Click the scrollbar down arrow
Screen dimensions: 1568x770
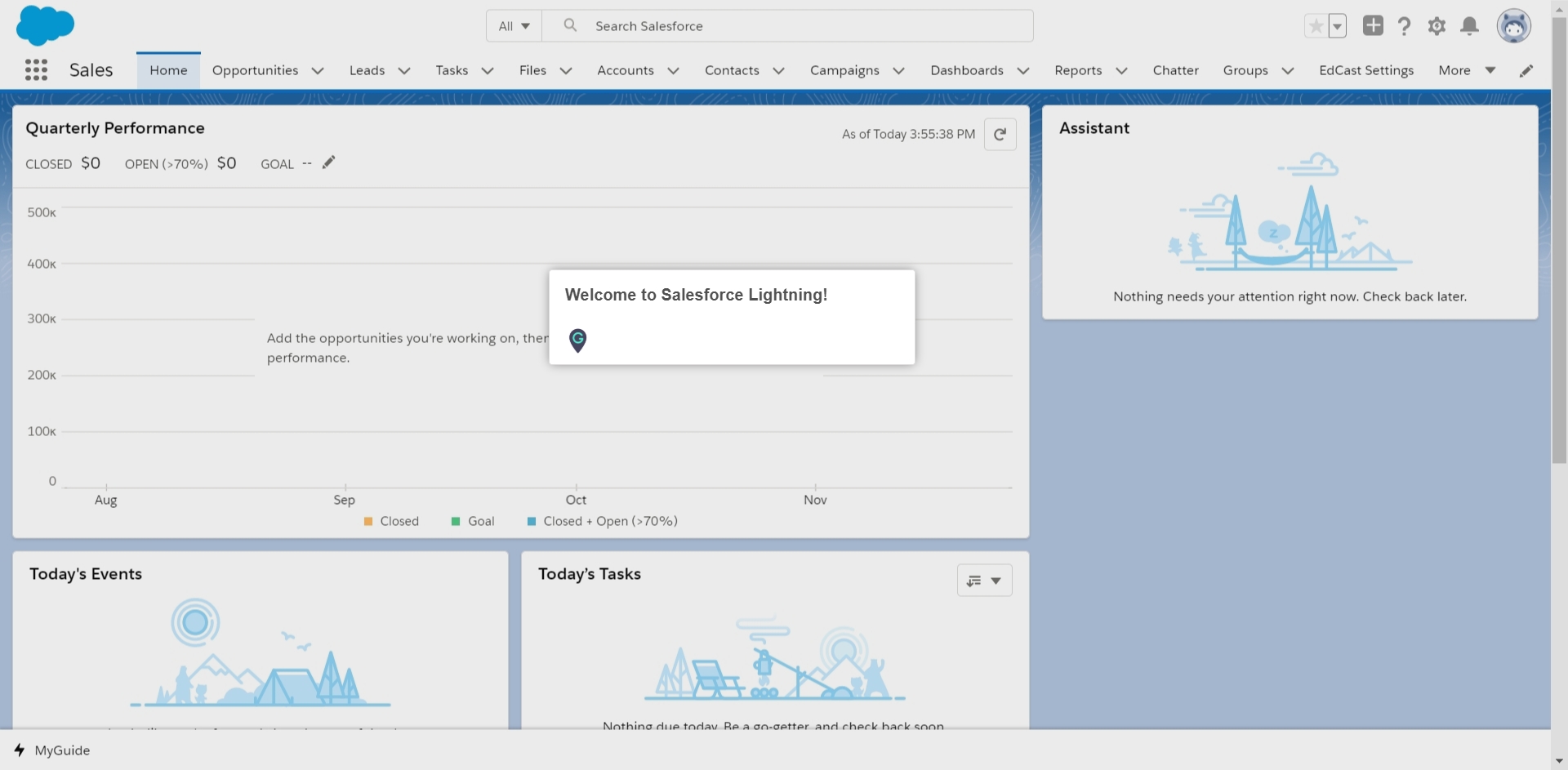1559,762
